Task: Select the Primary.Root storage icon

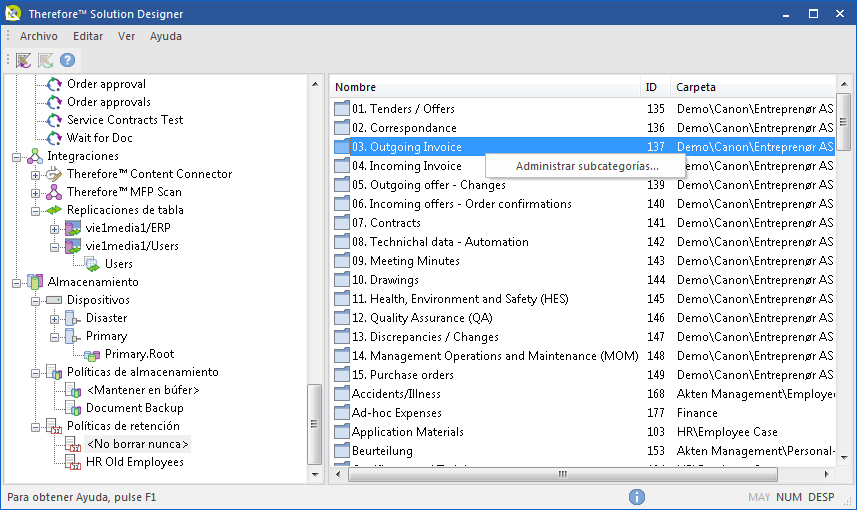Action: (92, 355)
